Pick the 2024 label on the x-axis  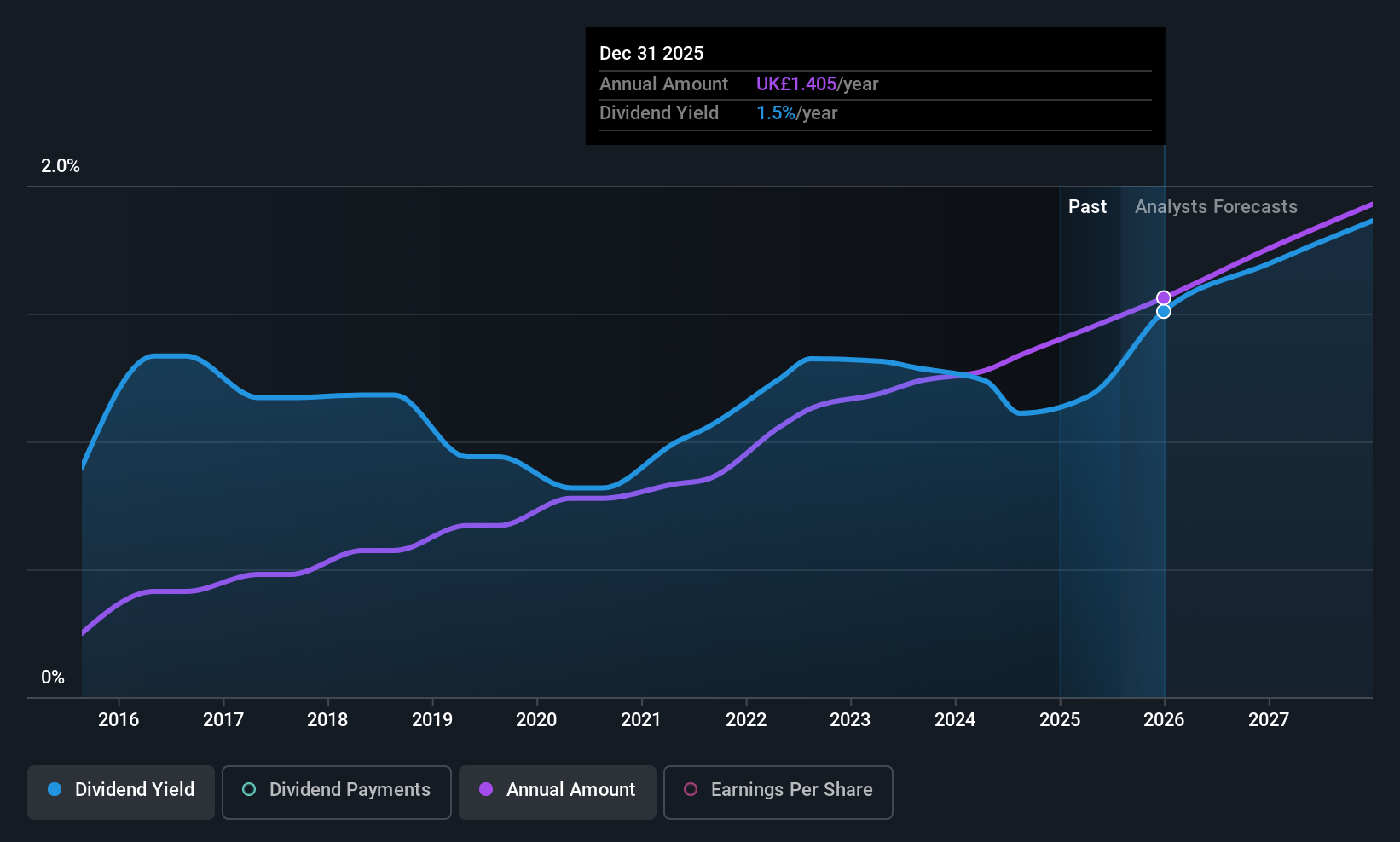pos(955,720)
